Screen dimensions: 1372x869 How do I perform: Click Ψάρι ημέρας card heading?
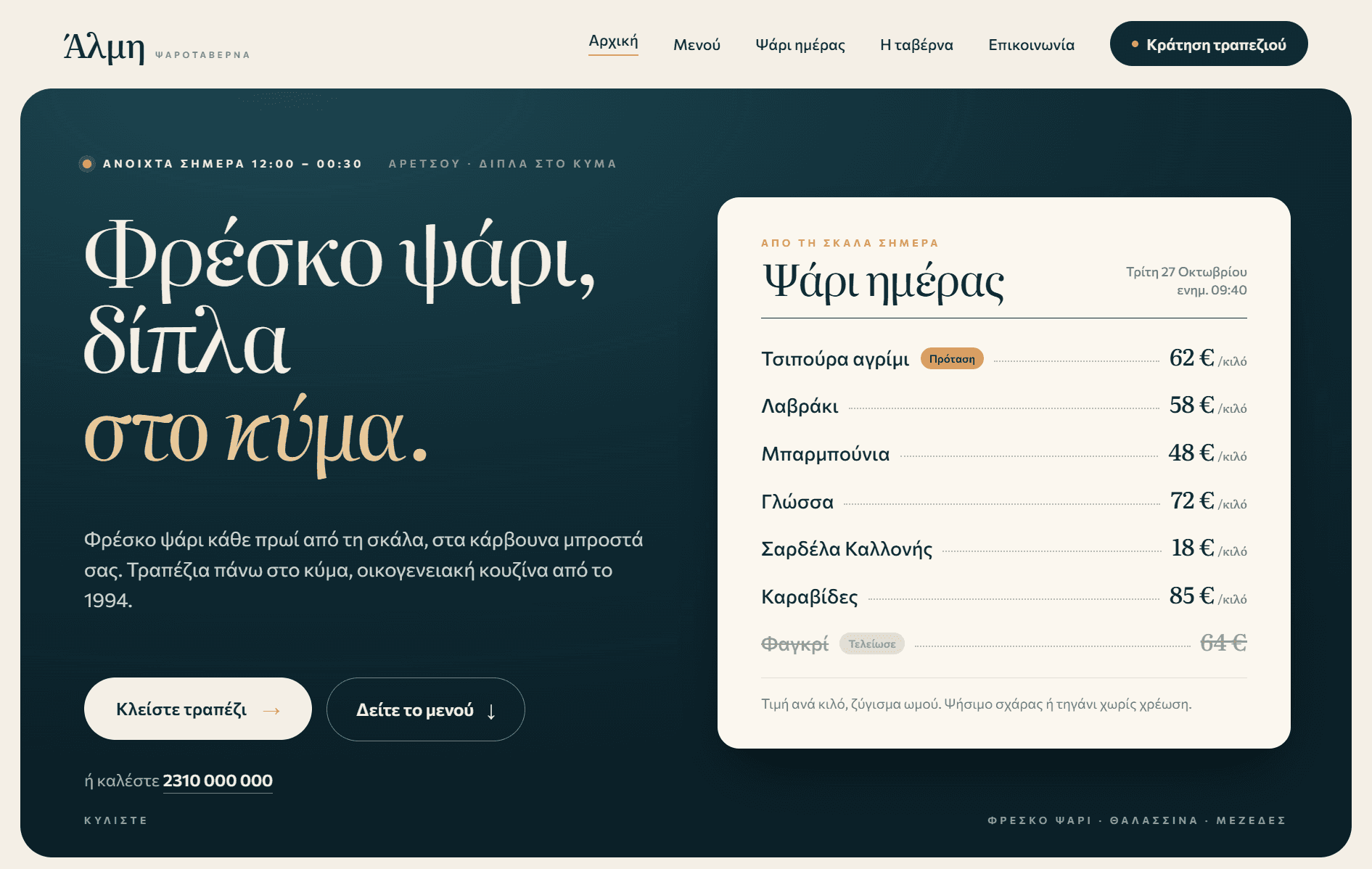coord(883,281)
